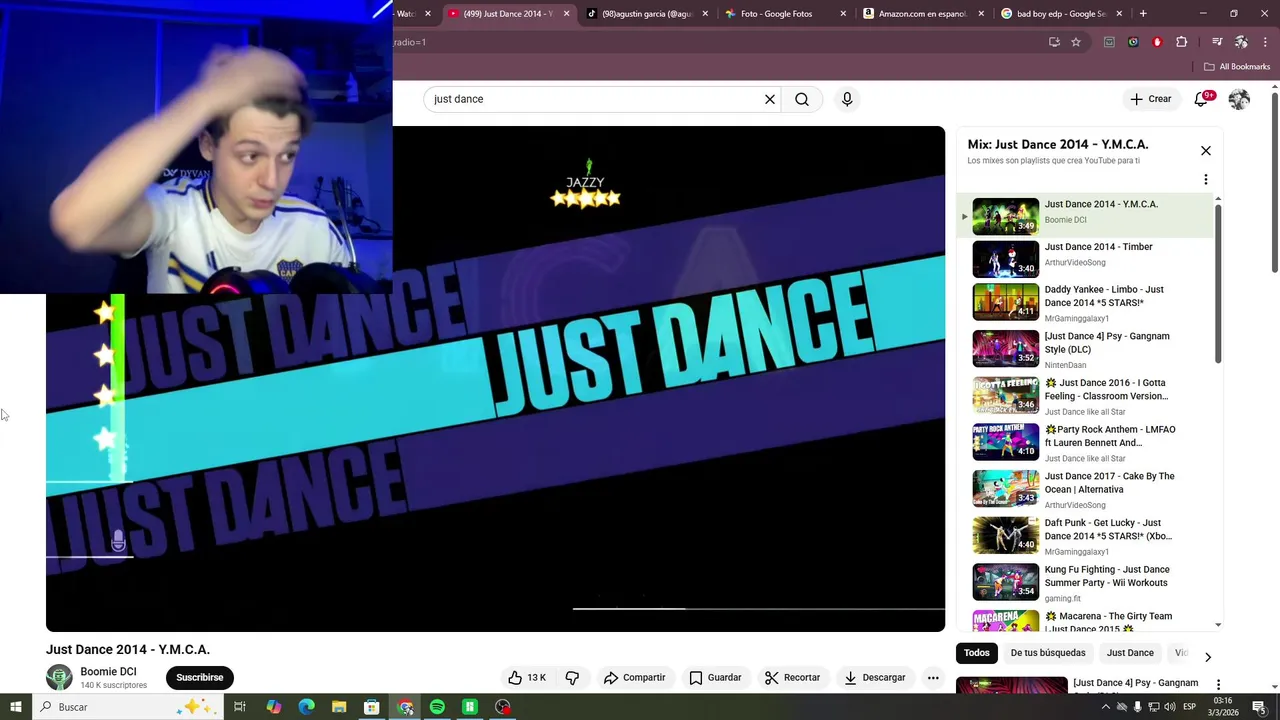1280x720 pixels.
Task: Select De tus búsquedas filter chip
Action: [1047, 653]
